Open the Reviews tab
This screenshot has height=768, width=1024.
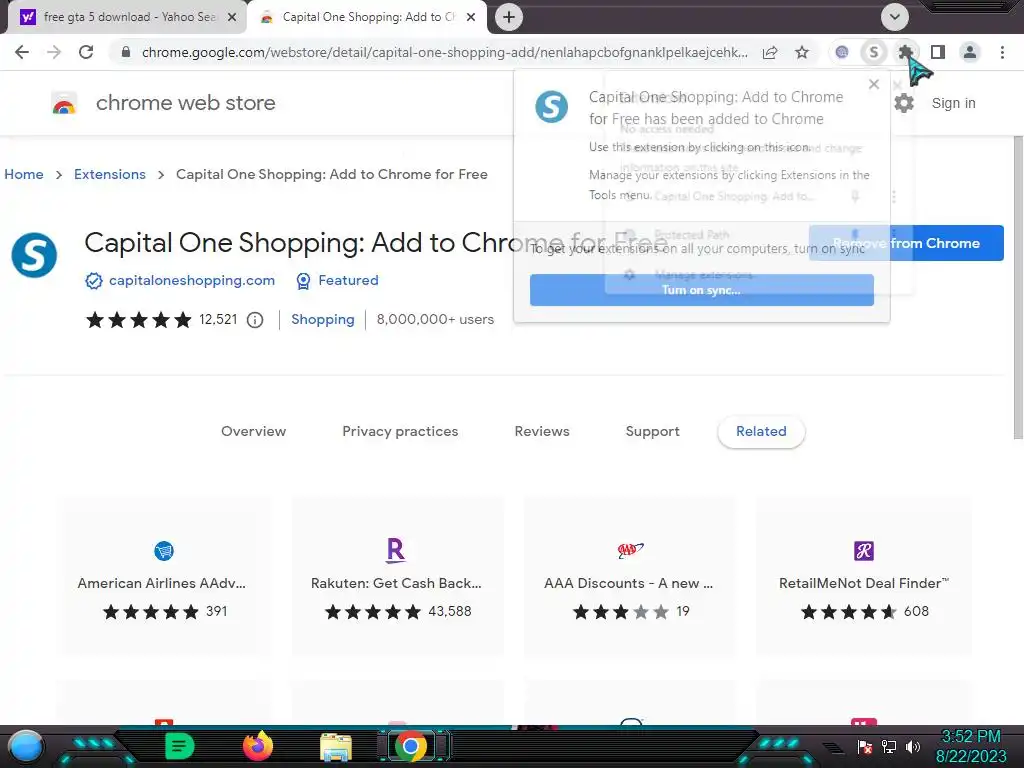(542, 431)
